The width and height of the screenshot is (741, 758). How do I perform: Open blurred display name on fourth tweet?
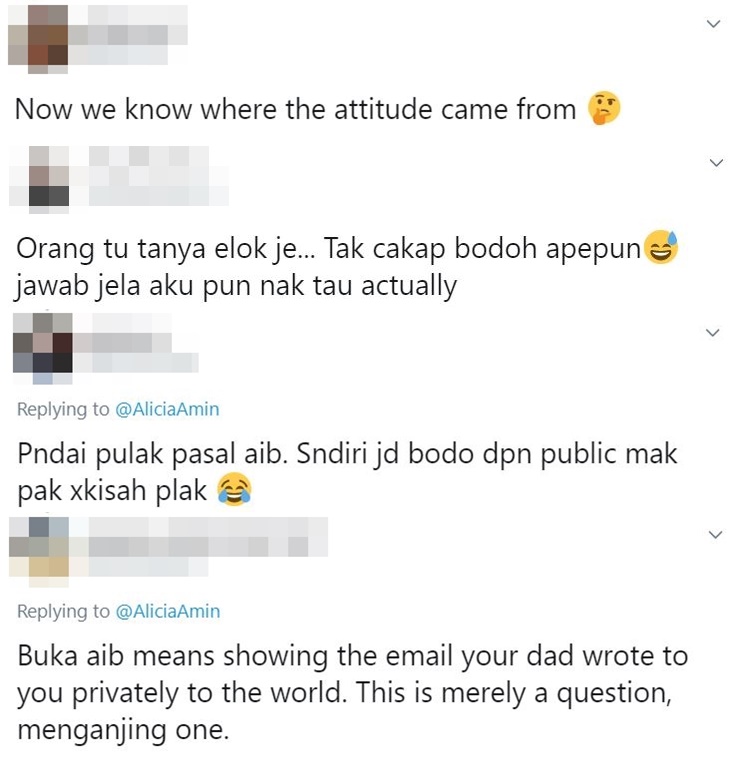199,546
